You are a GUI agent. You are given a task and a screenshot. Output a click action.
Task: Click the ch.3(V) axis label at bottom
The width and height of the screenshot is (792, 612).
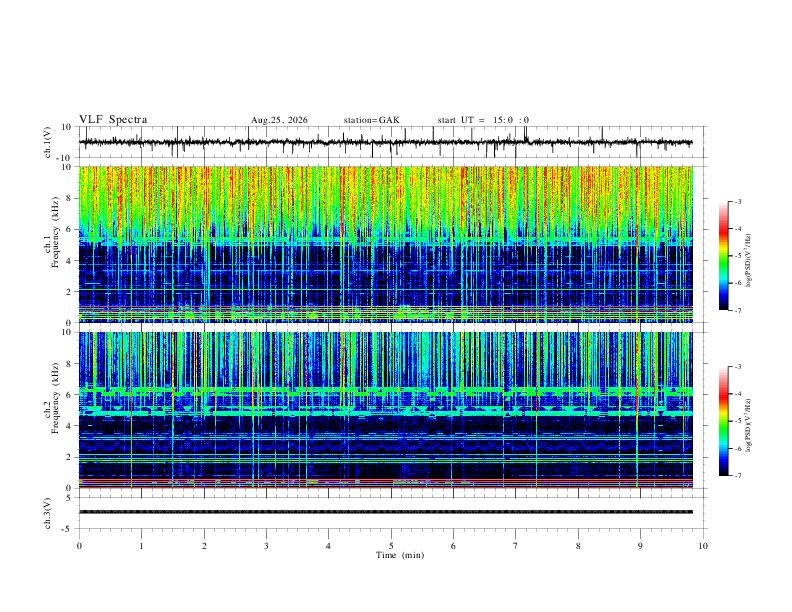click(48, 514)
